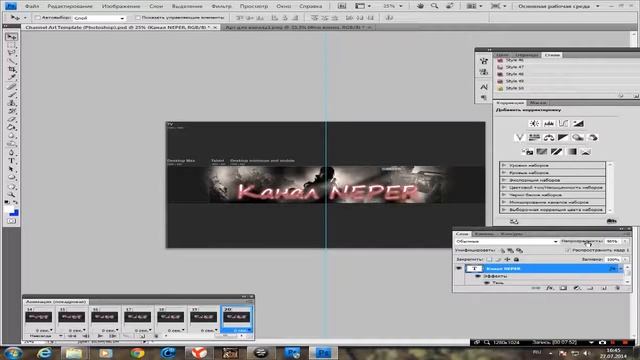Add a Curves adjustment
640x360 pixels.
pyautogui.click(x=563, y=123)
